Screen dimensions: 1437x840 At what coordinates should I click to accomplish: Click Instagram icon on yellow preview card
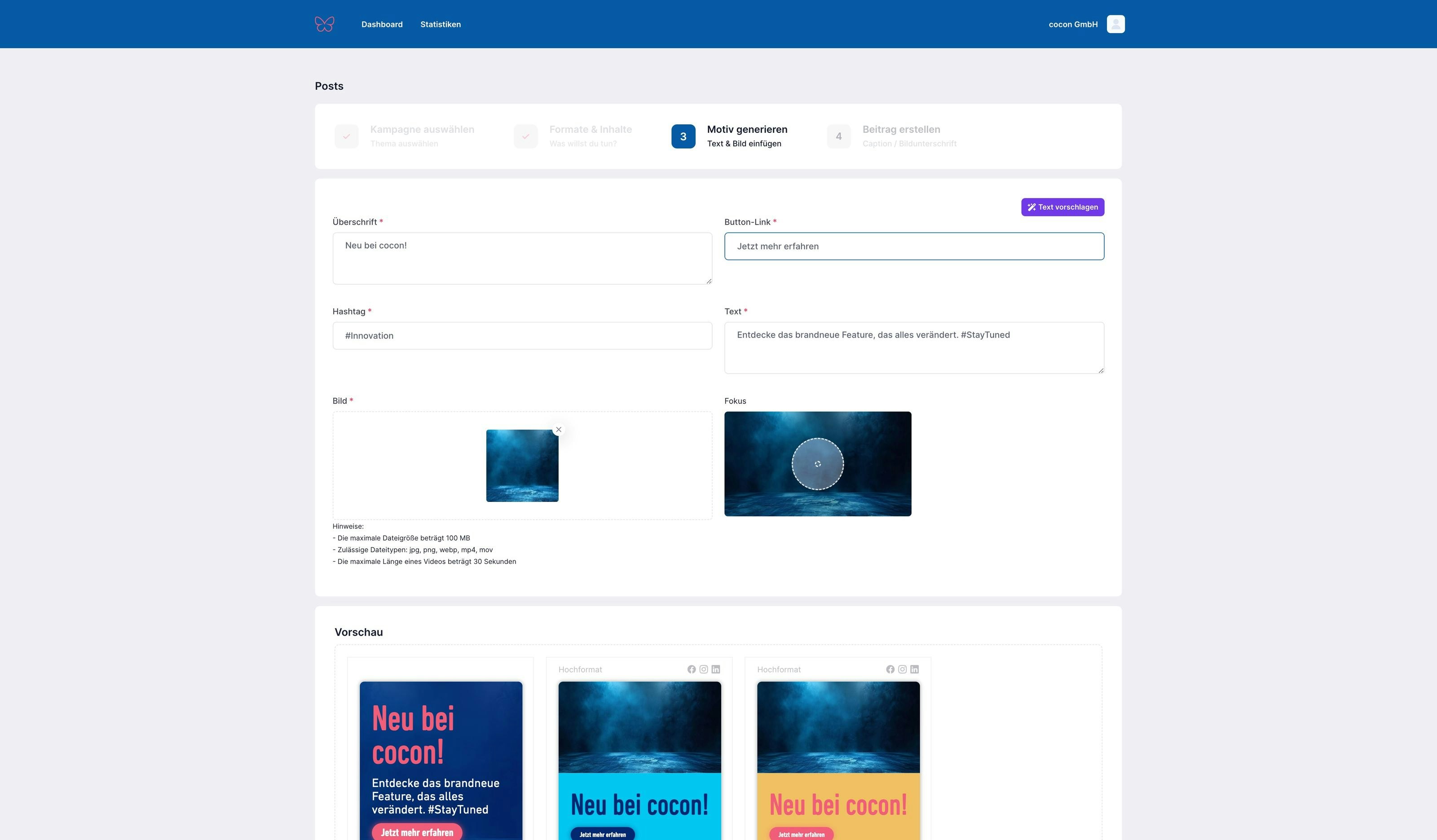click(x=902, y=669)
